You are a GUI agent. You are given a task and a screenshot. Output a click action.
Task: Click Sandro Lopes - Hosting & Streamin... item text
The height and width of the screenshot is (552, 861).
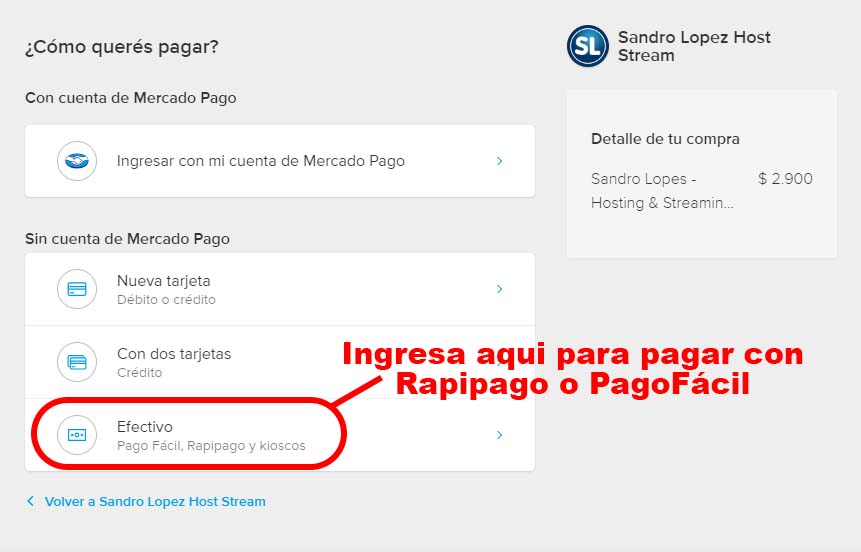point(662,191)
